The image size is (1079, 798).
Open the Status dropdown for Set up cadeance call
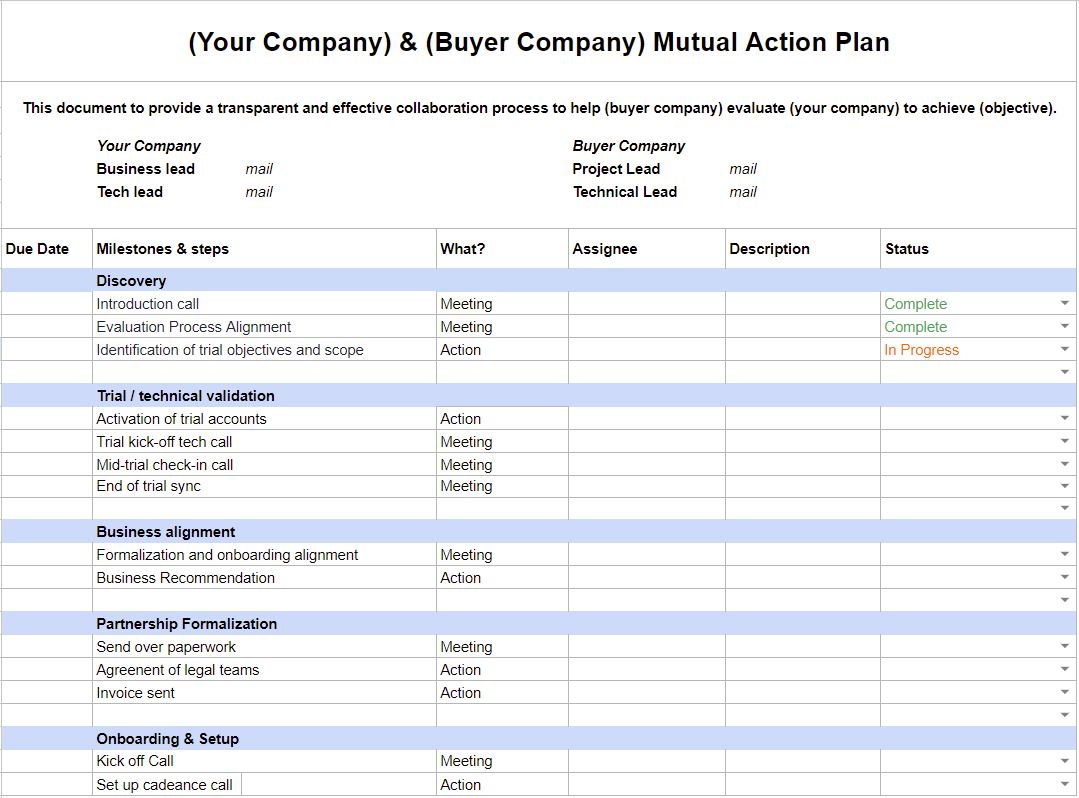[1064, 784]
